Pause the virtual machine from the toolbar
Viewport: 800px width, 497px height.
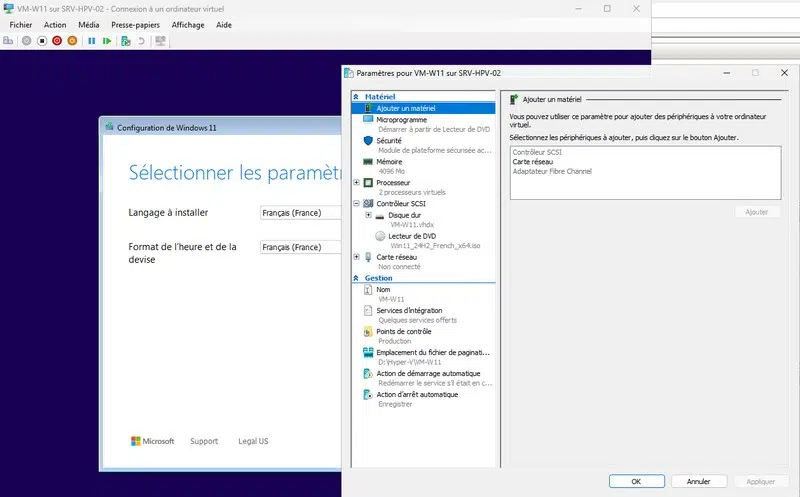coord(92,41)
